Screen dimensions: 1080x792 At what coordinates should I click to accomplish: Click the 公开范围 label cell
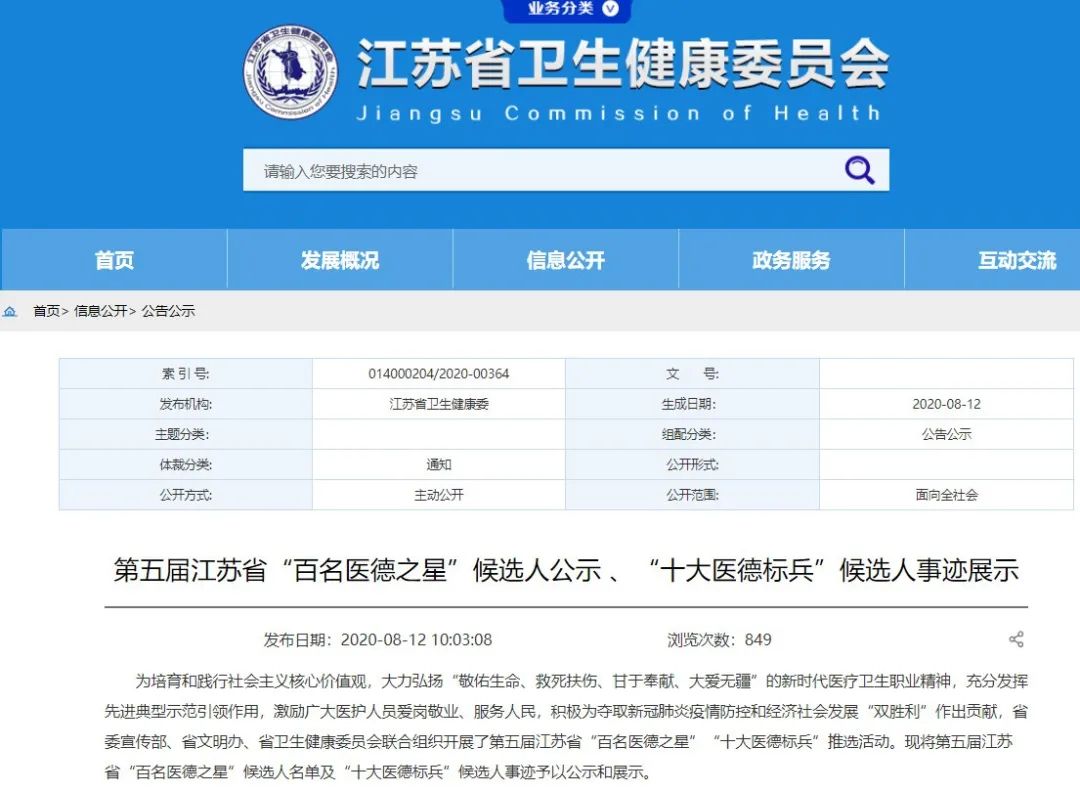(x=692, y=494)
